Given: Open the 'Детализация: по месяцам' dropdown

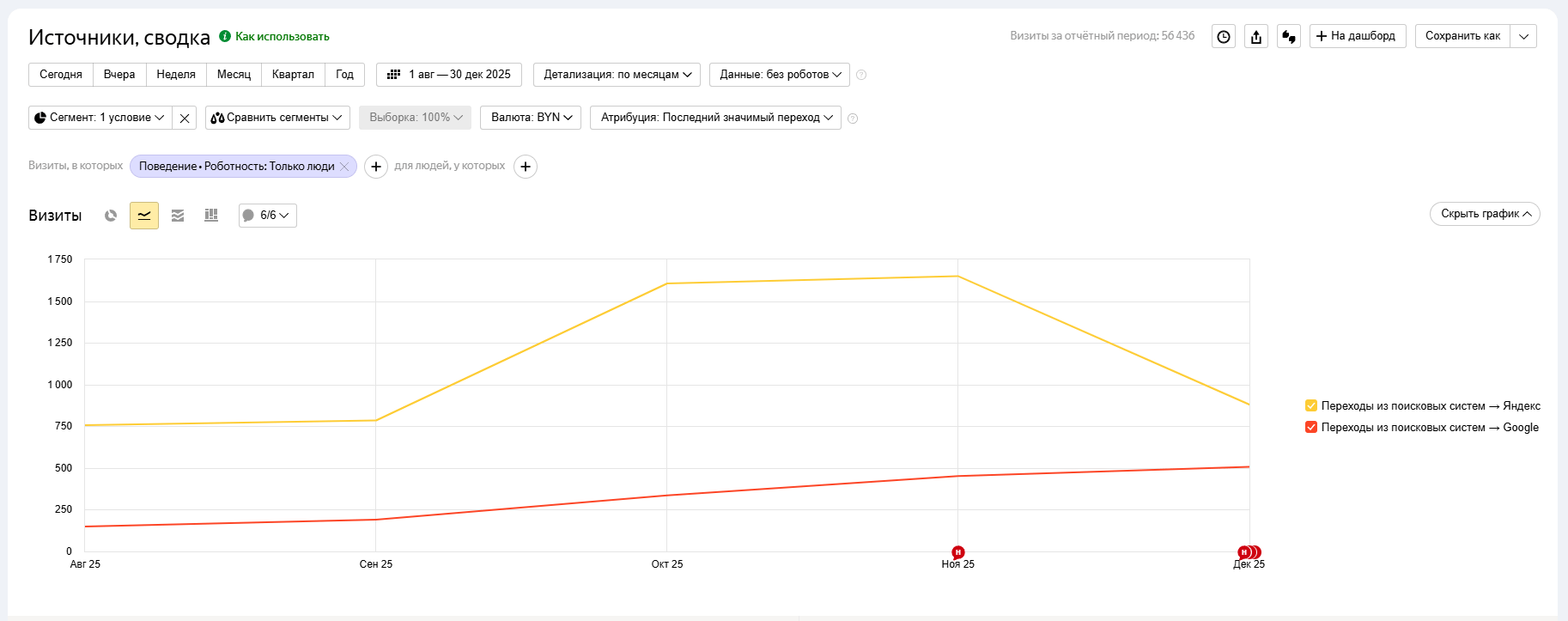Looking at the screenshot, I should point(617,75).
